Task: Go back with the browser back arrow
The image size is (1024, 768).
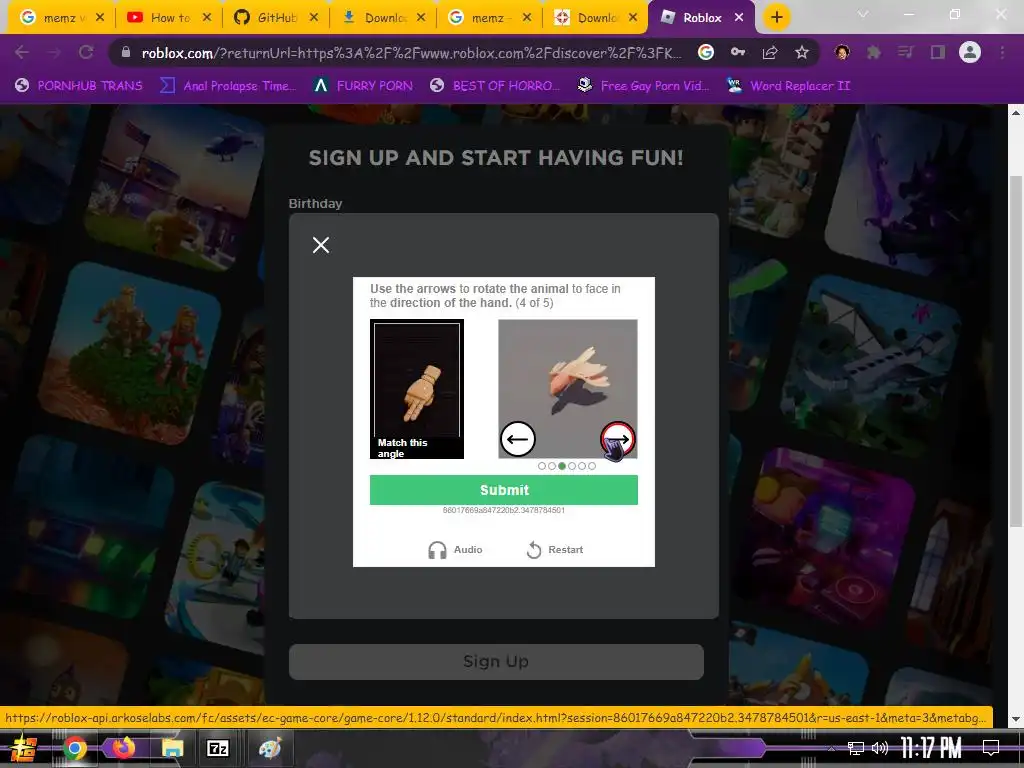Action: coord(22,52)
